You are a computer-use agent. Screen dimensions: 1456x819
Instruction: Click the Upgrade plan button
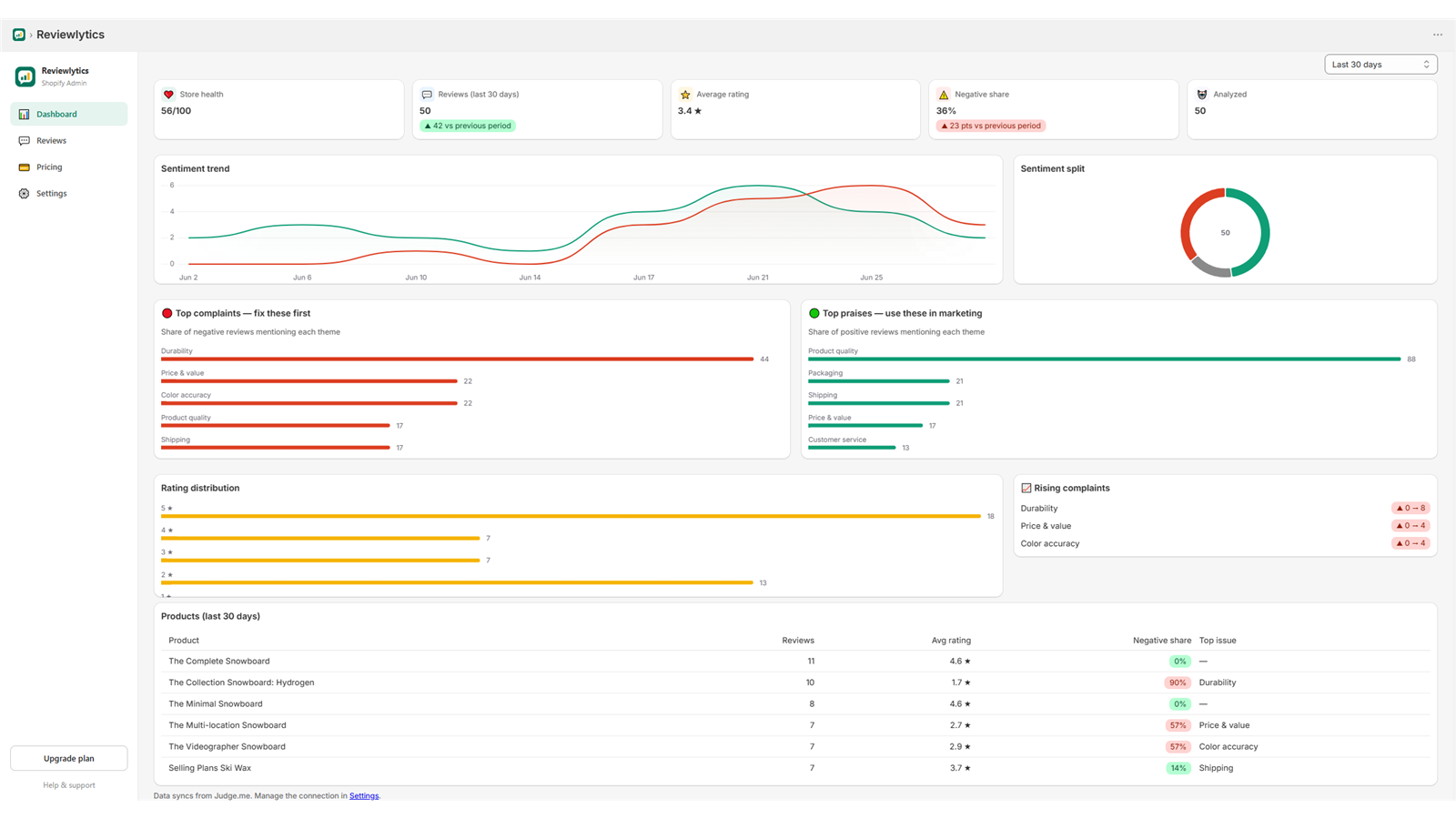click(x=69, y=759)
